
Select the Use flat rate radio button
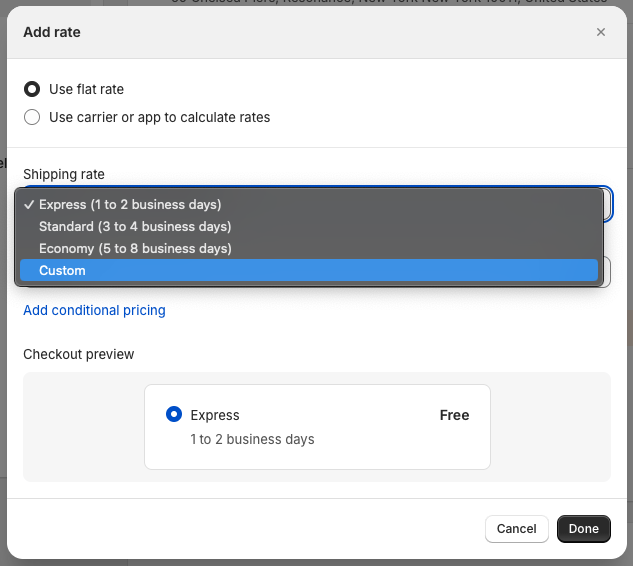pyautogui.click(x=32, y=89)
